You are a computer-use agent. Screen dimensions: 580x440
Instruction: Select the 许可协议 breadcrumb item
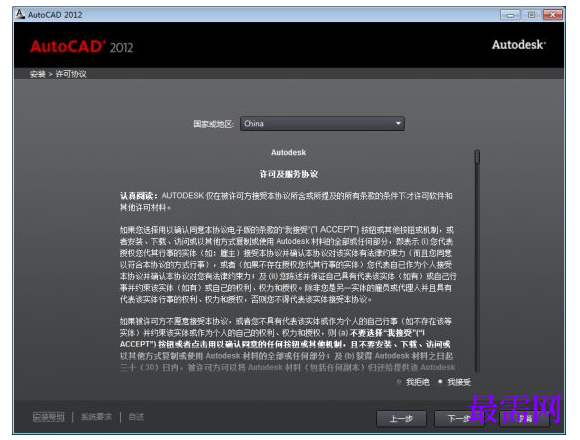pos(71,74)
